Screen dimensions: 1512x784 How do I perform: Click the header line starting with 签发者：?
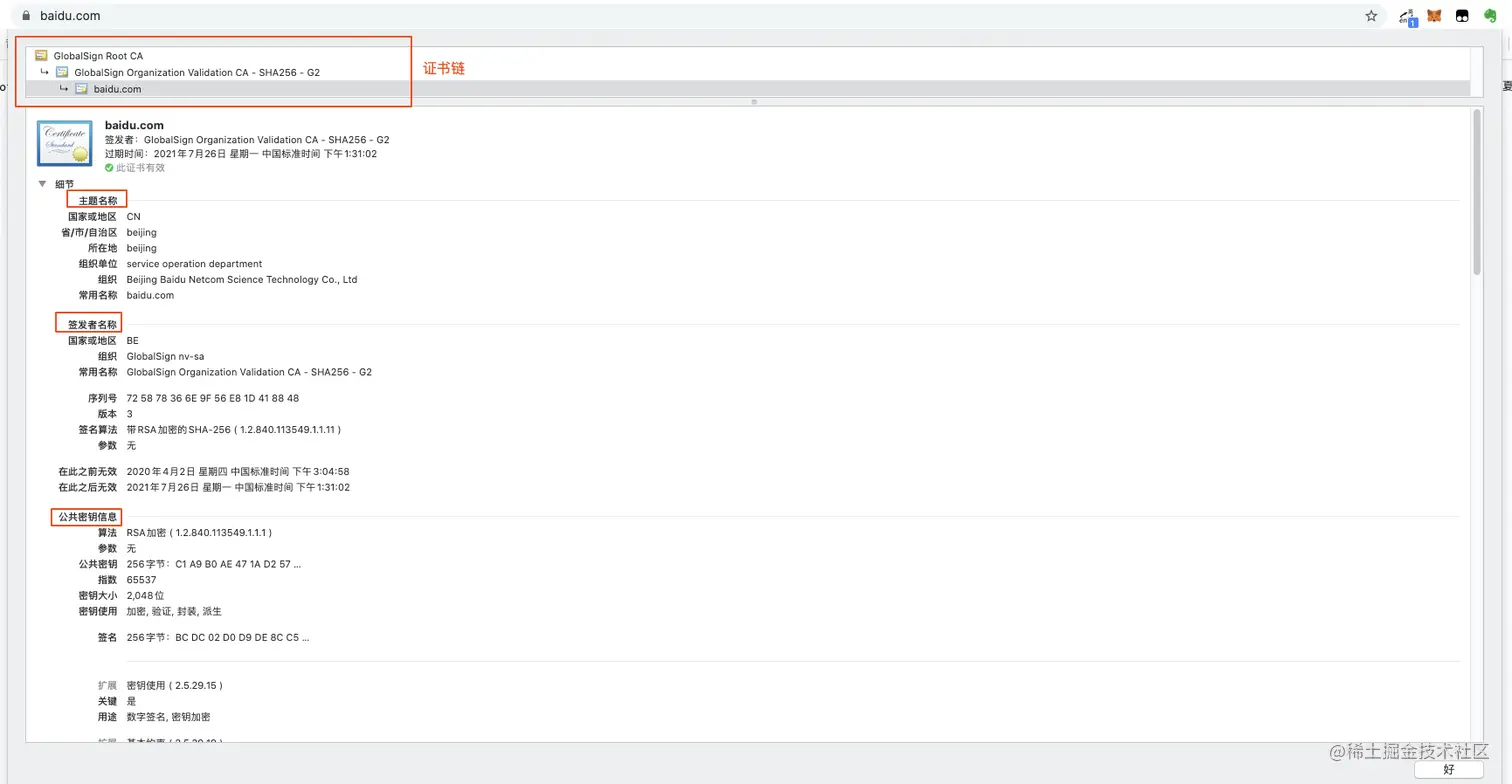click(247, 140)
